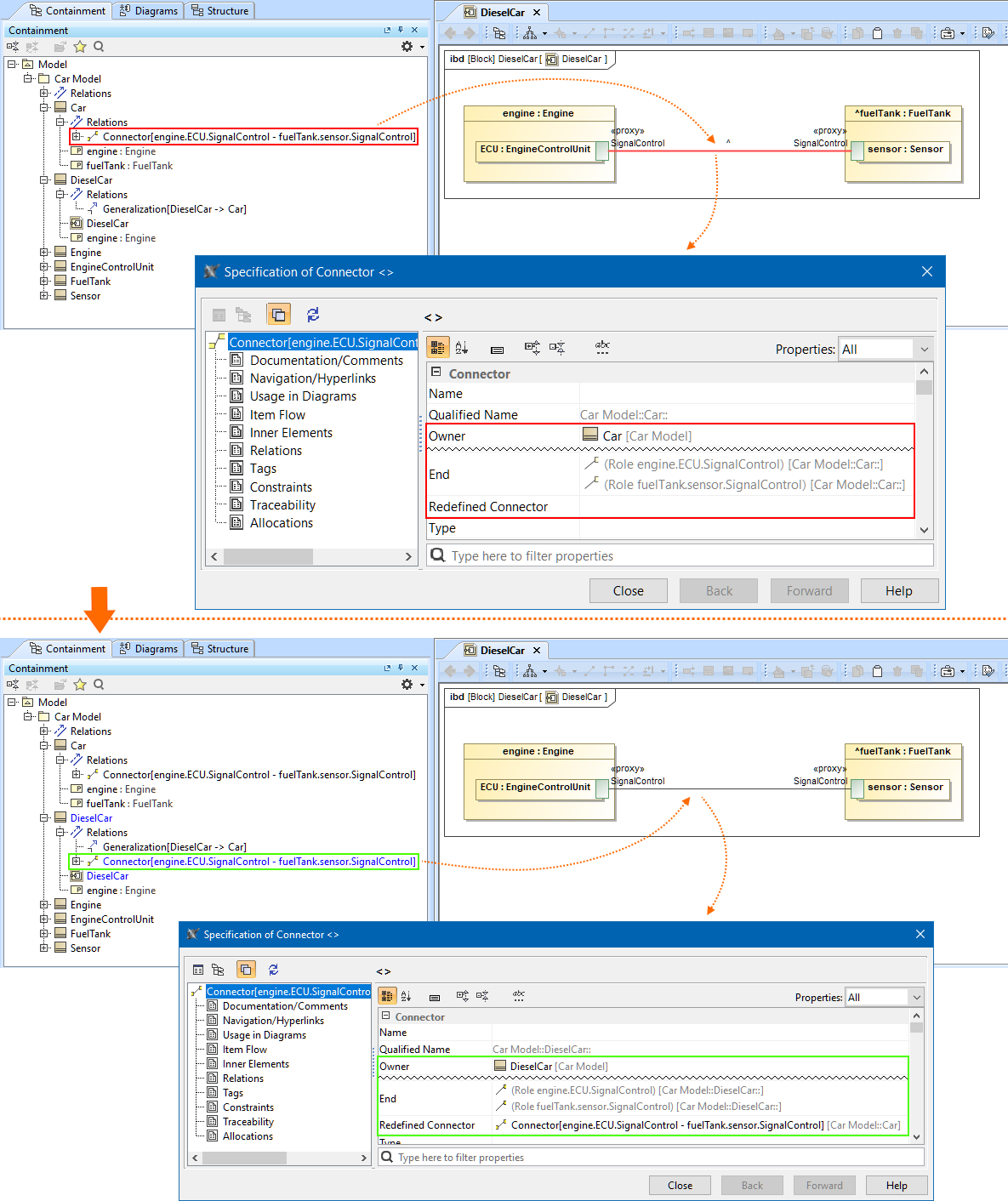Click the paste clipboard icon in the top diagram toolbar
The height and width of the screenshot is (1201, 1008).
point(877,33)
